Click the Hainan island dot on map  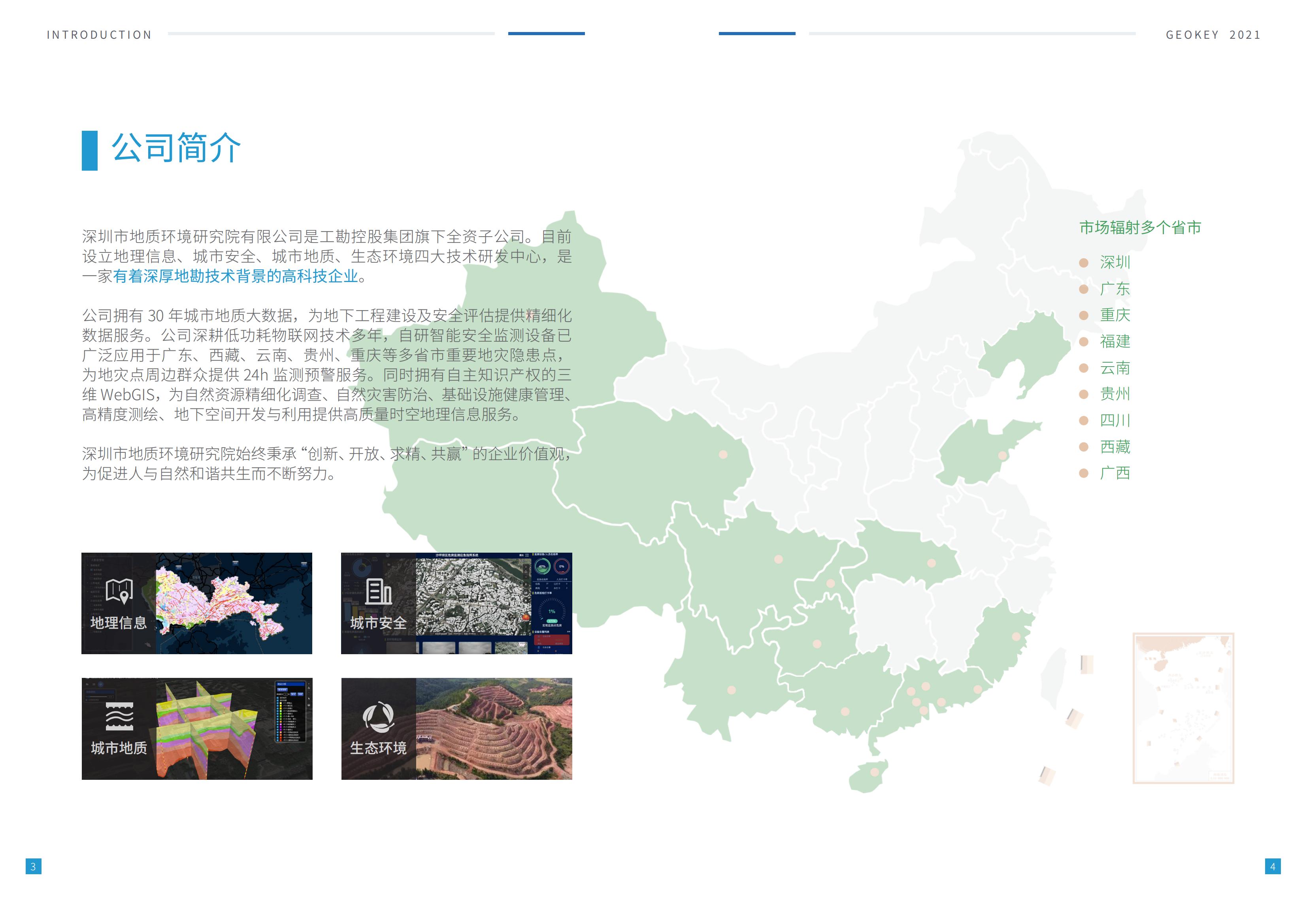(x=875, y=772)
